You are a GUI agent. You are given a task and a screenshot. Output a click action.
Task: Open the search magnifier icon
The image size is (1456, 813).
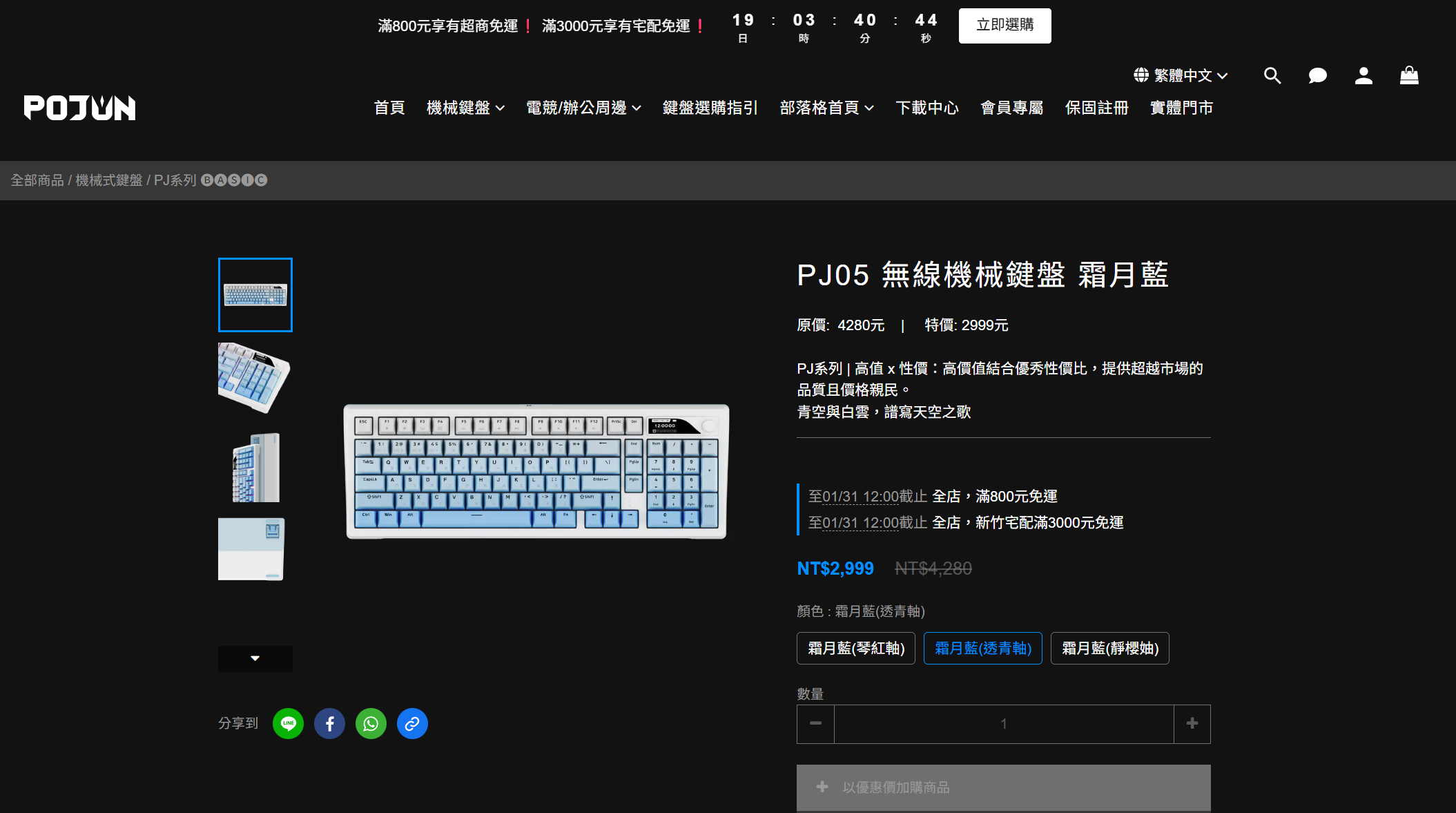point(1272,75)
